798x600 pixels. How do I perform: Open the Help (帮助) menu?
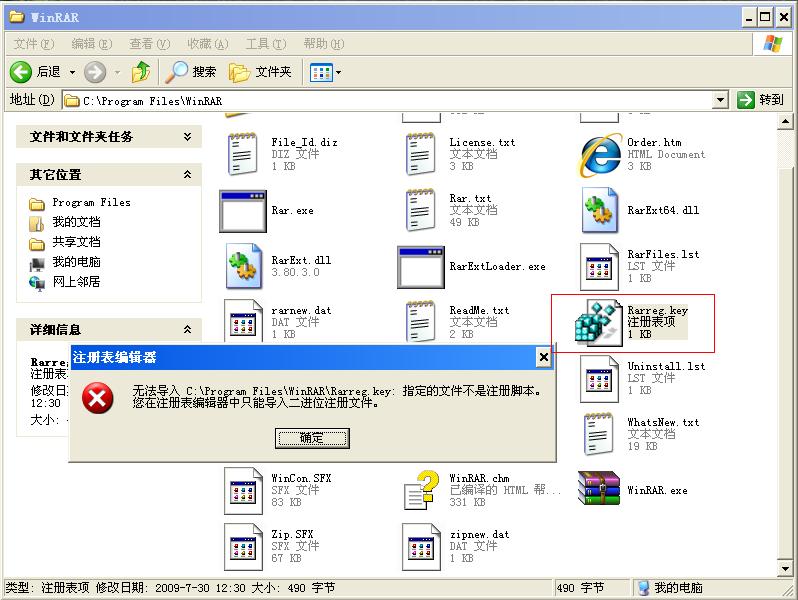pyautogui.click(x=324, y=44)
